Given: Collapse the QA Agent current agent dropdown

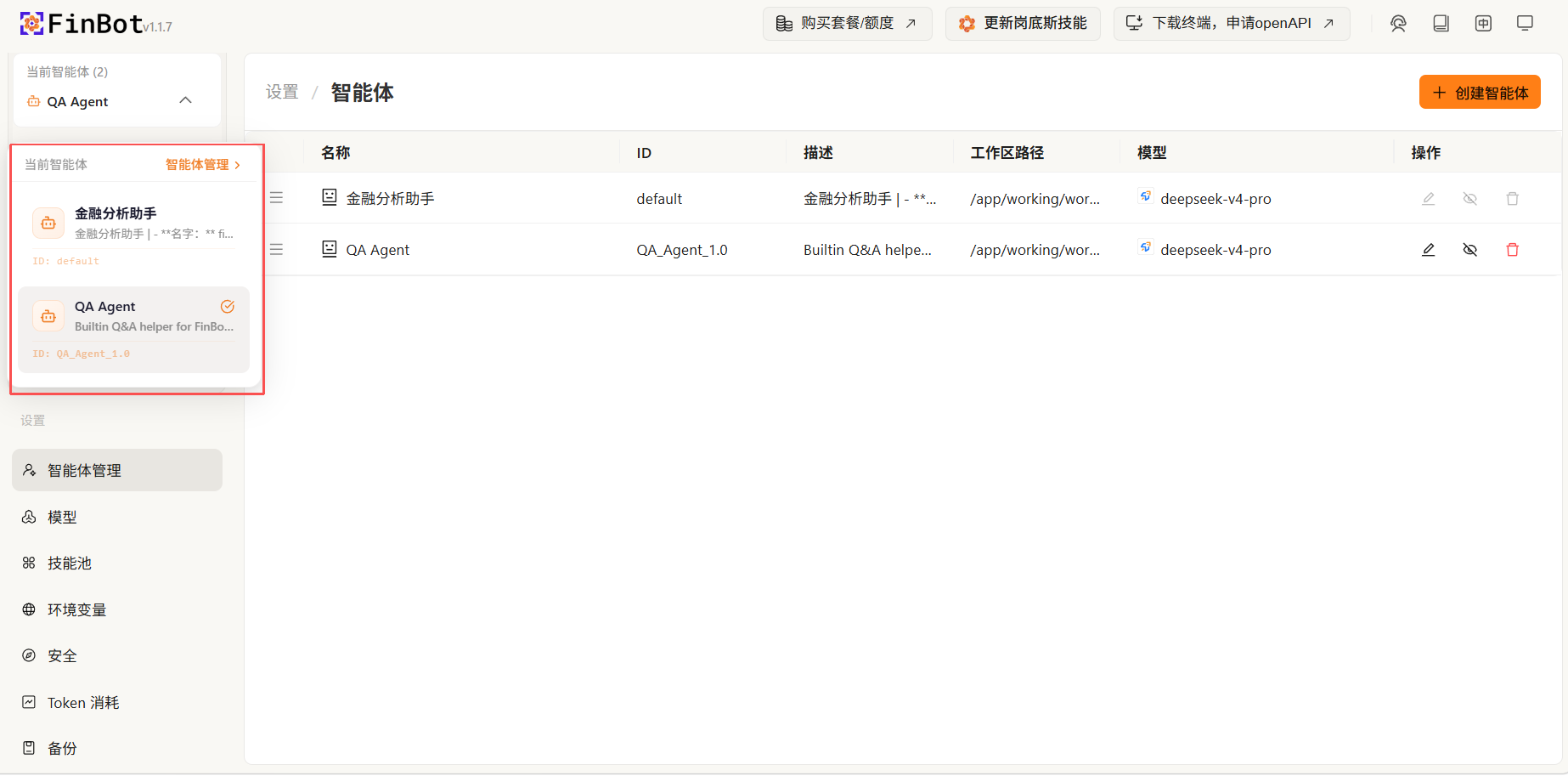Looking at the screenshot, I should [x=185, y=101].
